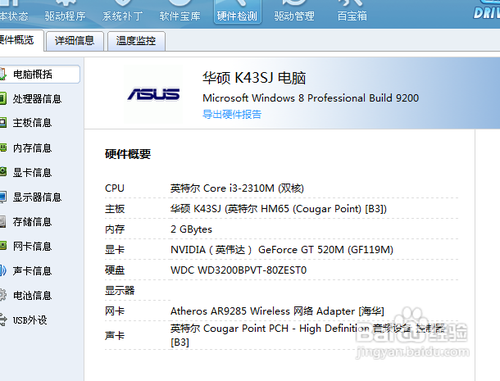Select 电脑概括 in the sidebar

(x=39, y=74)
